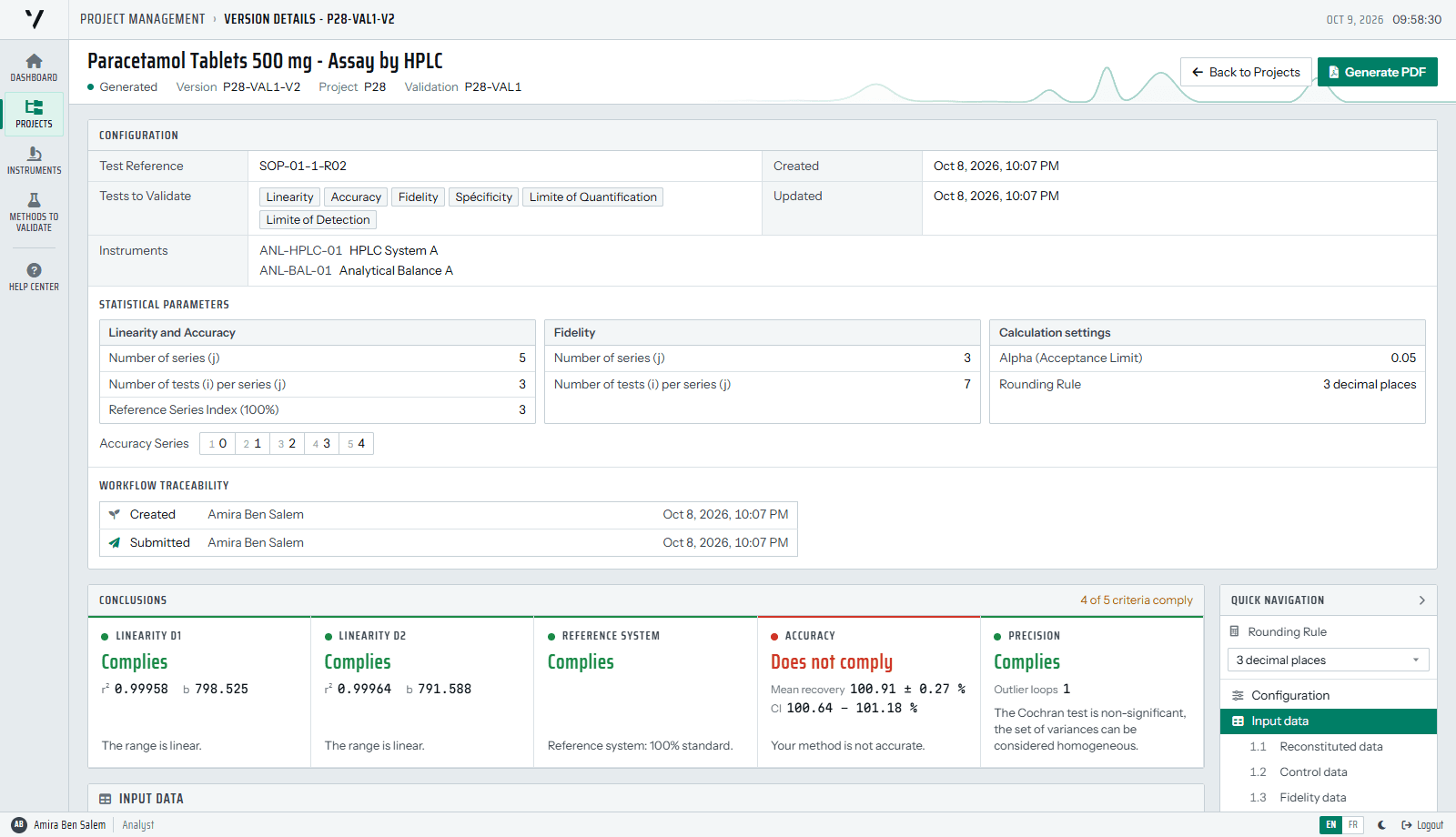This screenshot has width=1456, height=837.
Task: Toggle dark mode moon icon
Action: 1381,825
